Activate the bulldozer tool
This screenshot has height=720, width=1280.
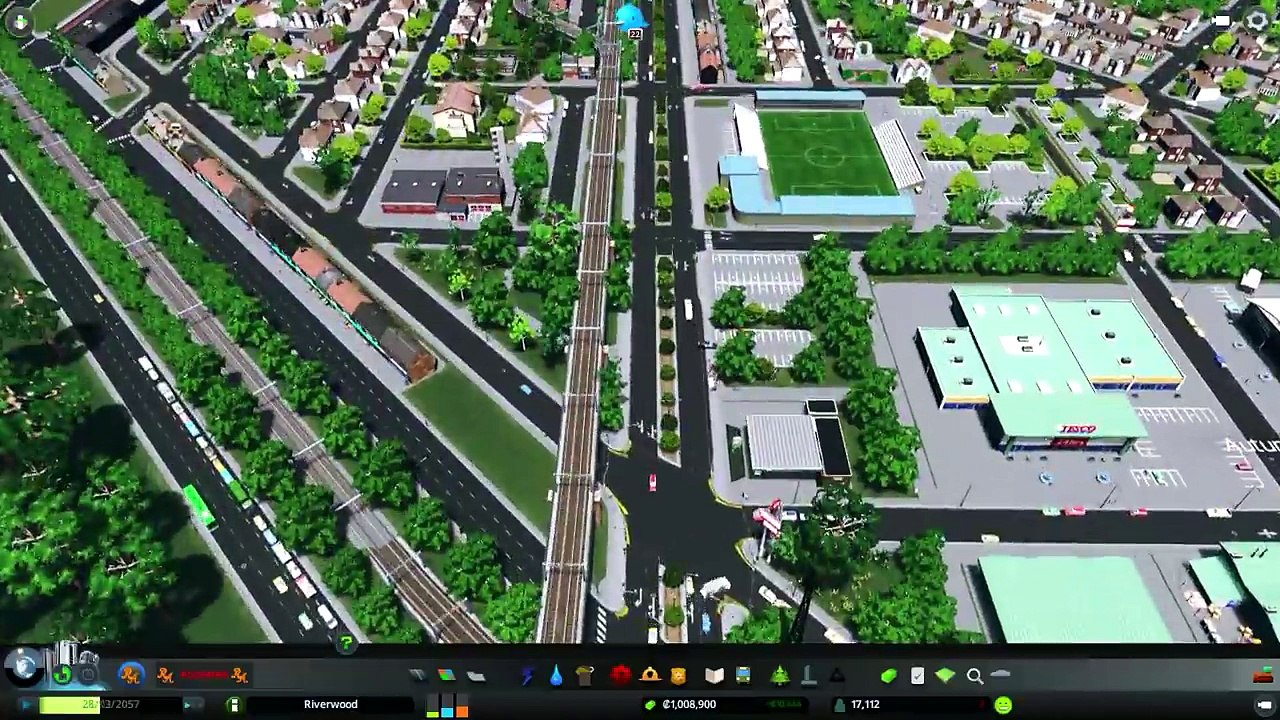(x=1263, y=676)
